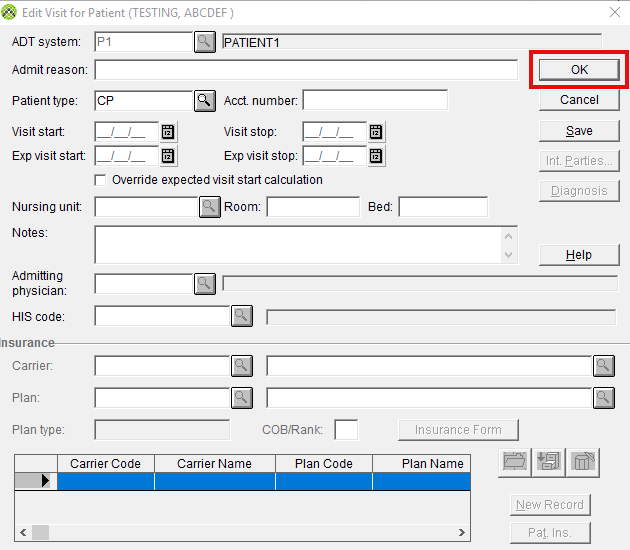Click the Cancel button

pos(579,100)
